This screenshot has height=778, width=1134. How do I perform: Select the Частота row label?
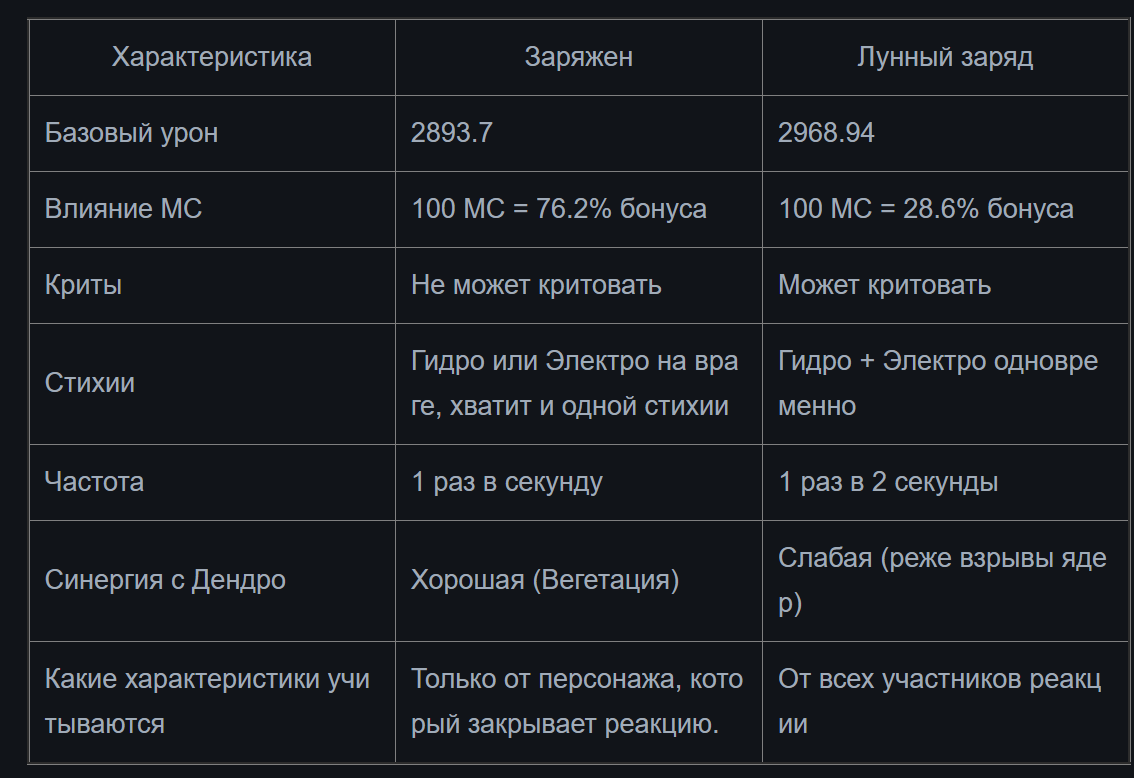[212, 482]
